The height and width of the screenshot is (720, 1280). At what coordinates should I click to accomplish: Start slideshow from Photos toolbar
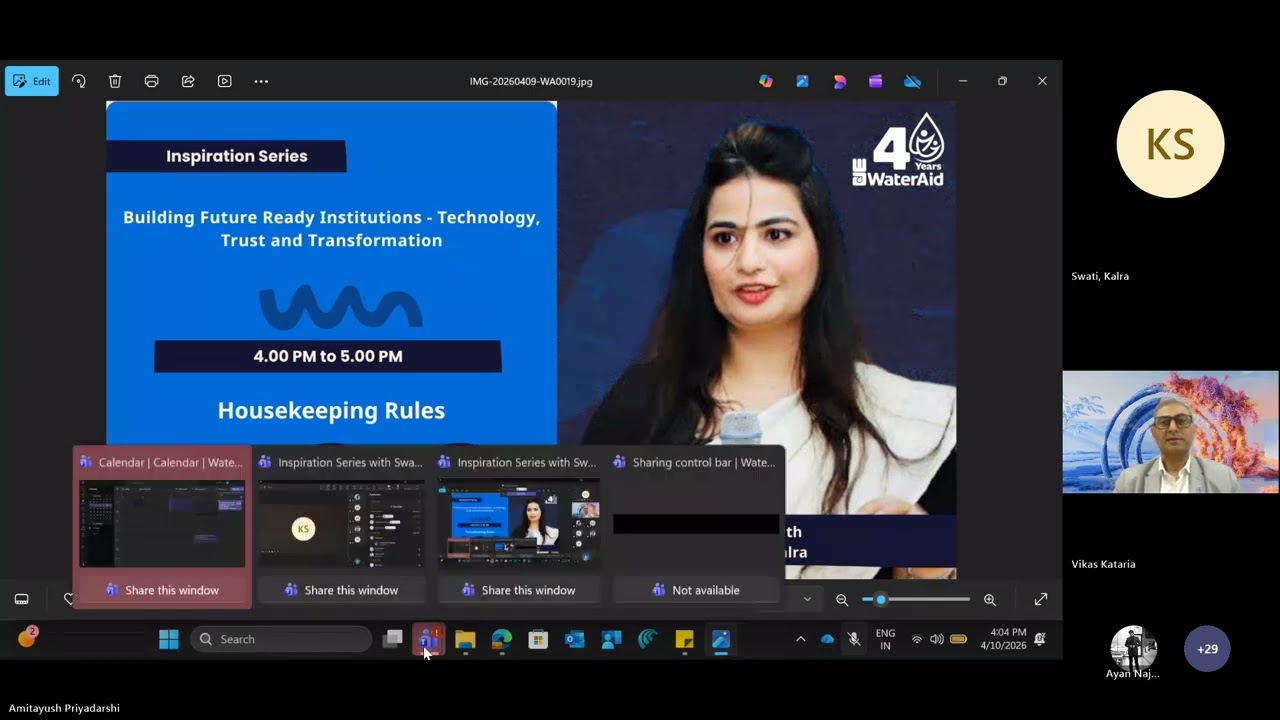coord(224,81)
